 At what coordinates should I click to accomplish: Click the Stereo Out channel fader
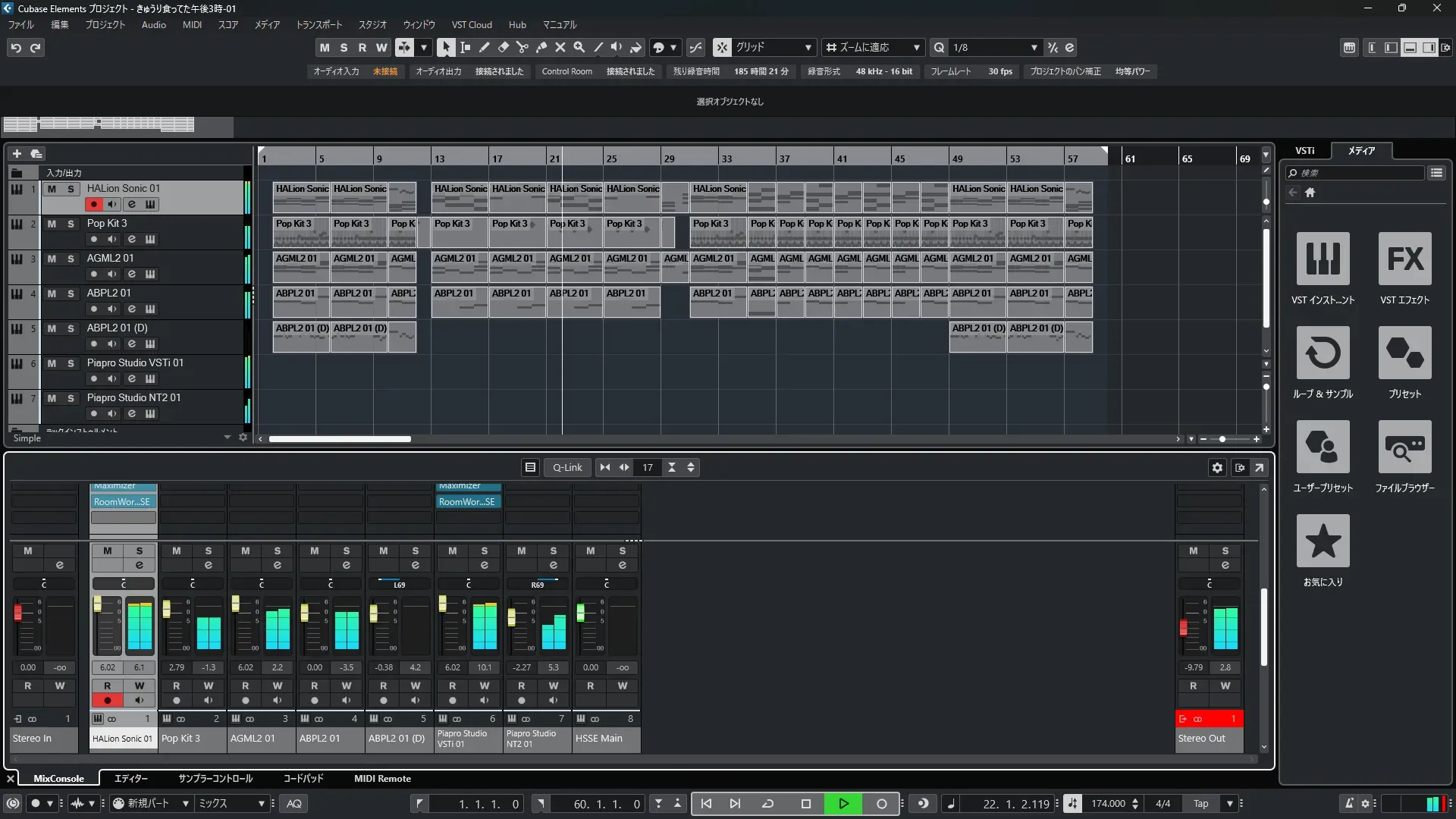point(1183,628)
